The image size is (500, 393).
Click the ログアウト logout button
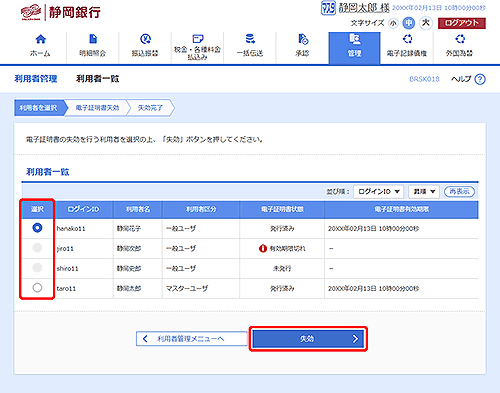(462, 23)
